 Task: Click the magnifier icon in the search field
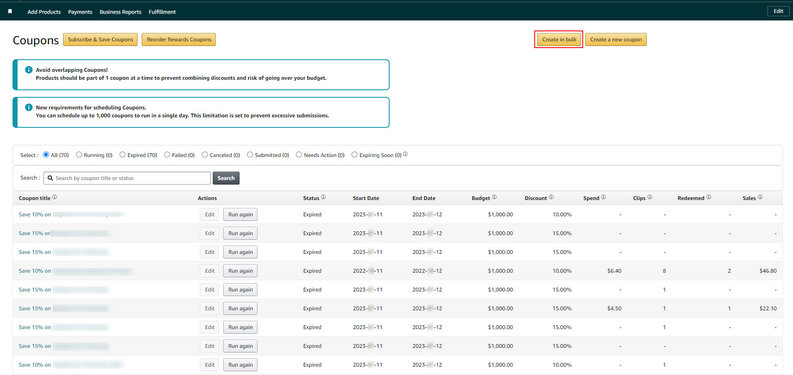click(51, 178)
